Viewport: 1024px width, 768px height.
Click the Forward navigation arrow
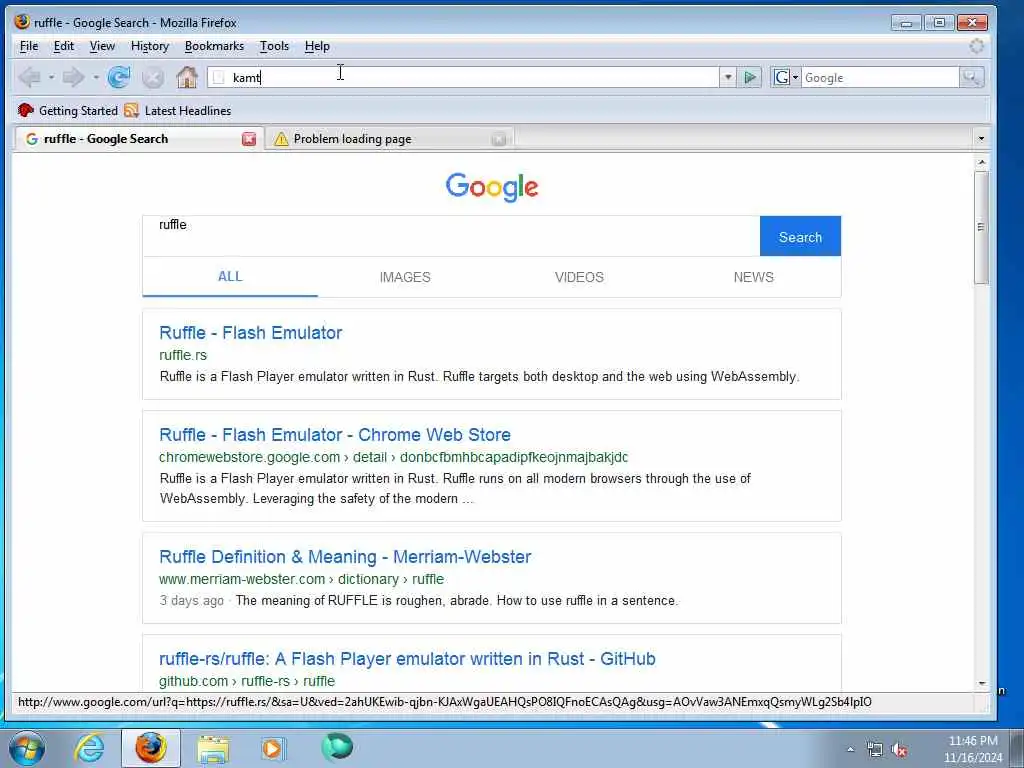click(x=72, y=77)
